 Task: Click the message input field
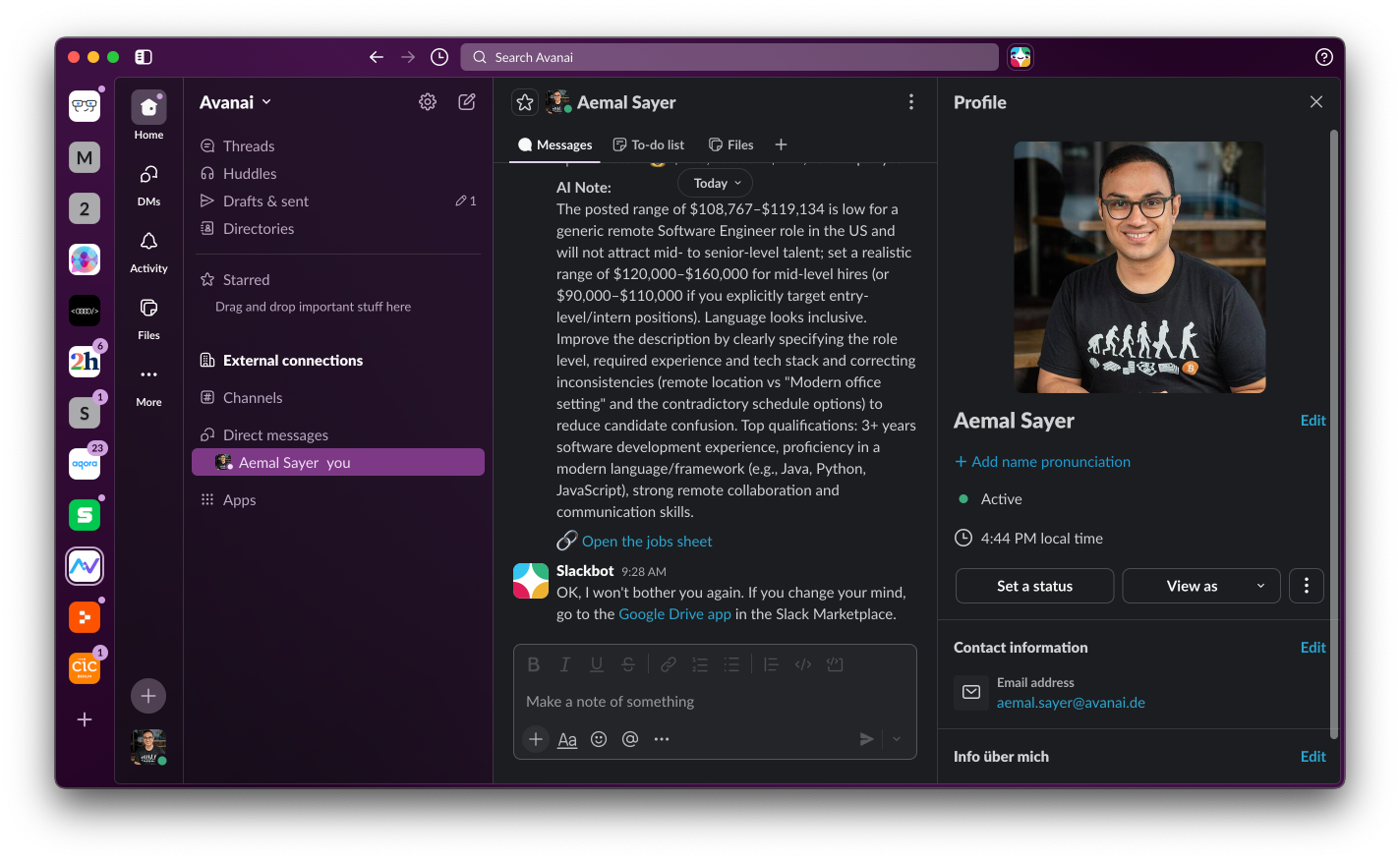click(715, 701)
